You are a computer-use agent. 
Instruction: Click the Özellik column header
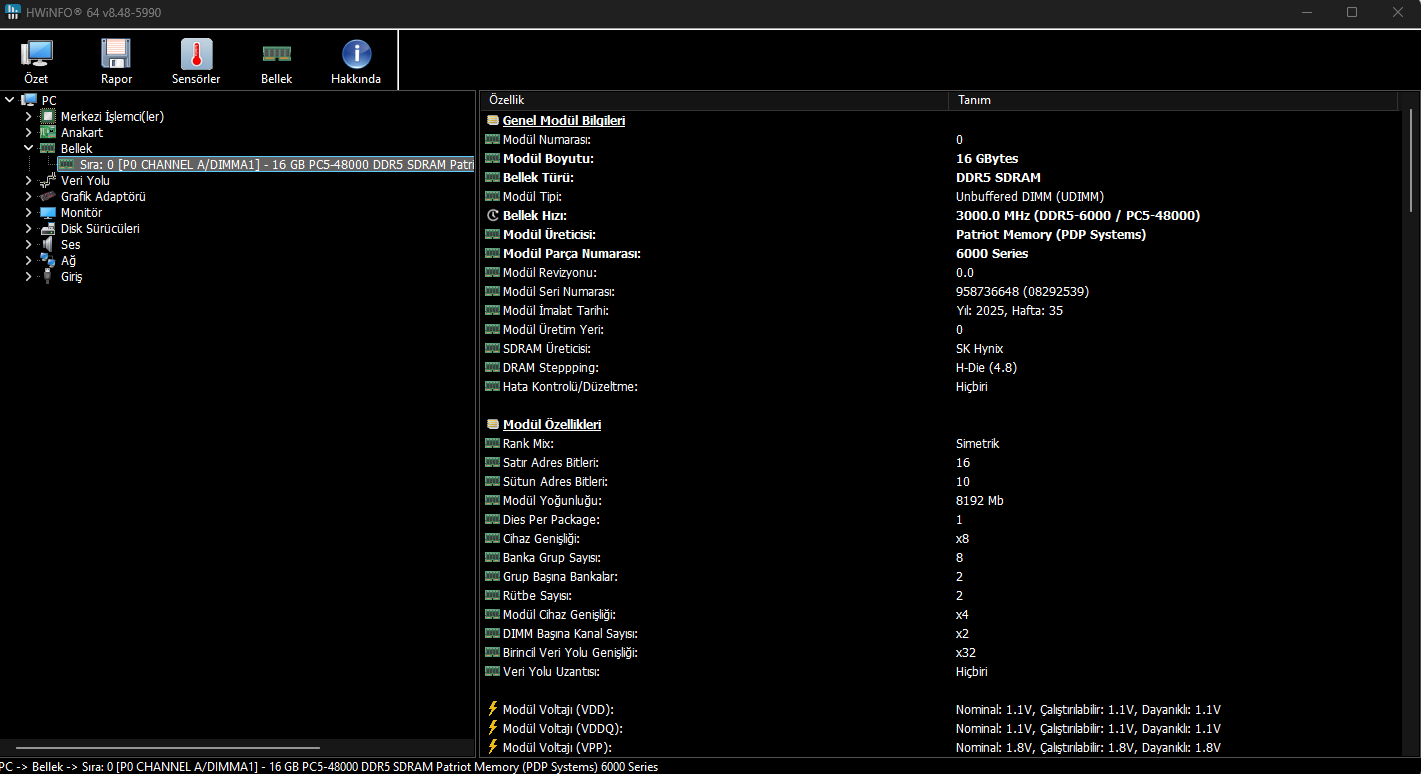point(714,100)
